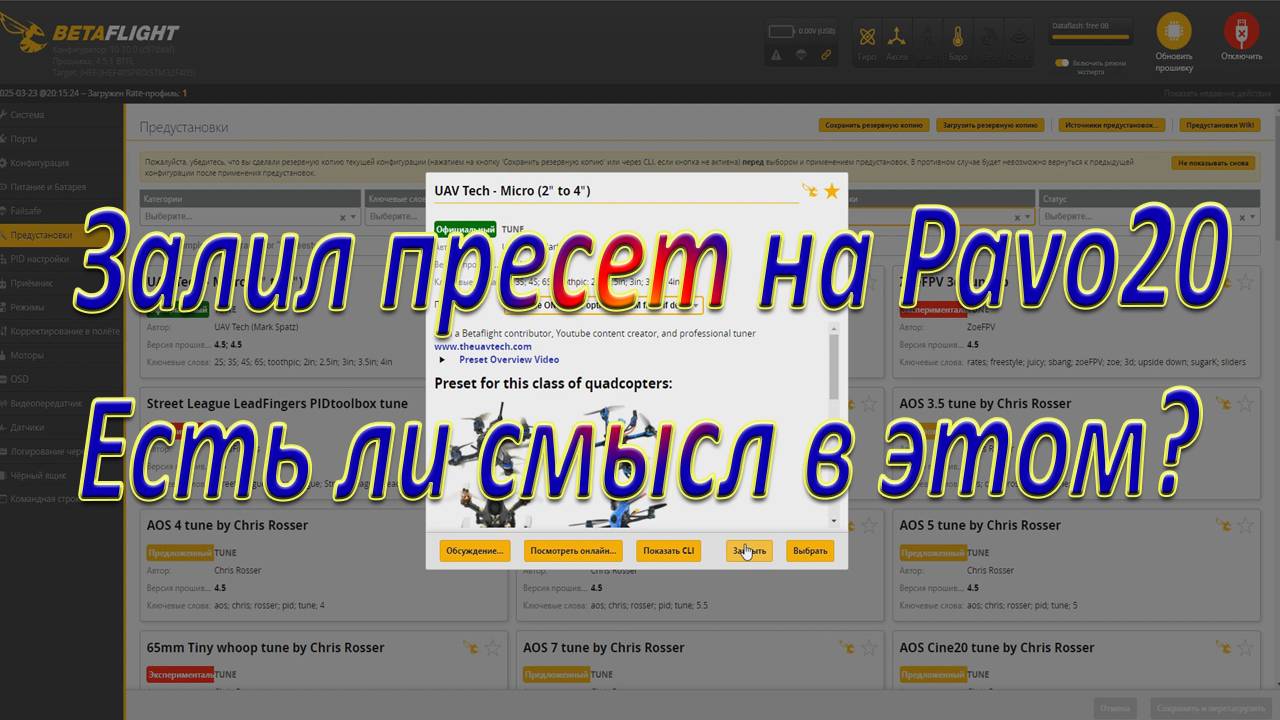Open the Режимы tab in the sidebar
1280x720 pixels.
(x=61, y=307)
